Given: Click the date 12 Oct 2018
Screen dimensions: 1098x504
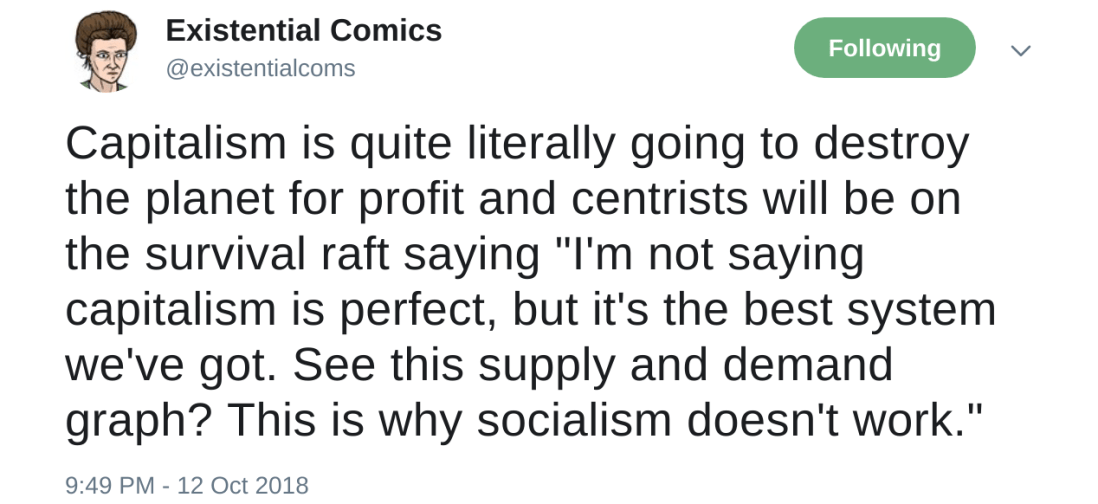Looking at the screenshot, I should (x=243, y=485).
